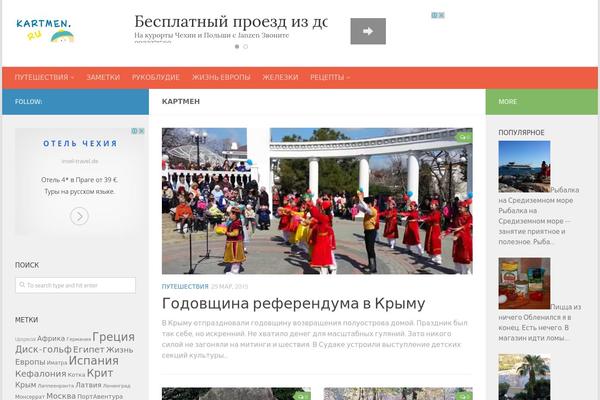The image size is (600, 400).
Task: Click comment icon on bottom-right post thumbnail
Action: pyautogui.click(x=464, y=396)
